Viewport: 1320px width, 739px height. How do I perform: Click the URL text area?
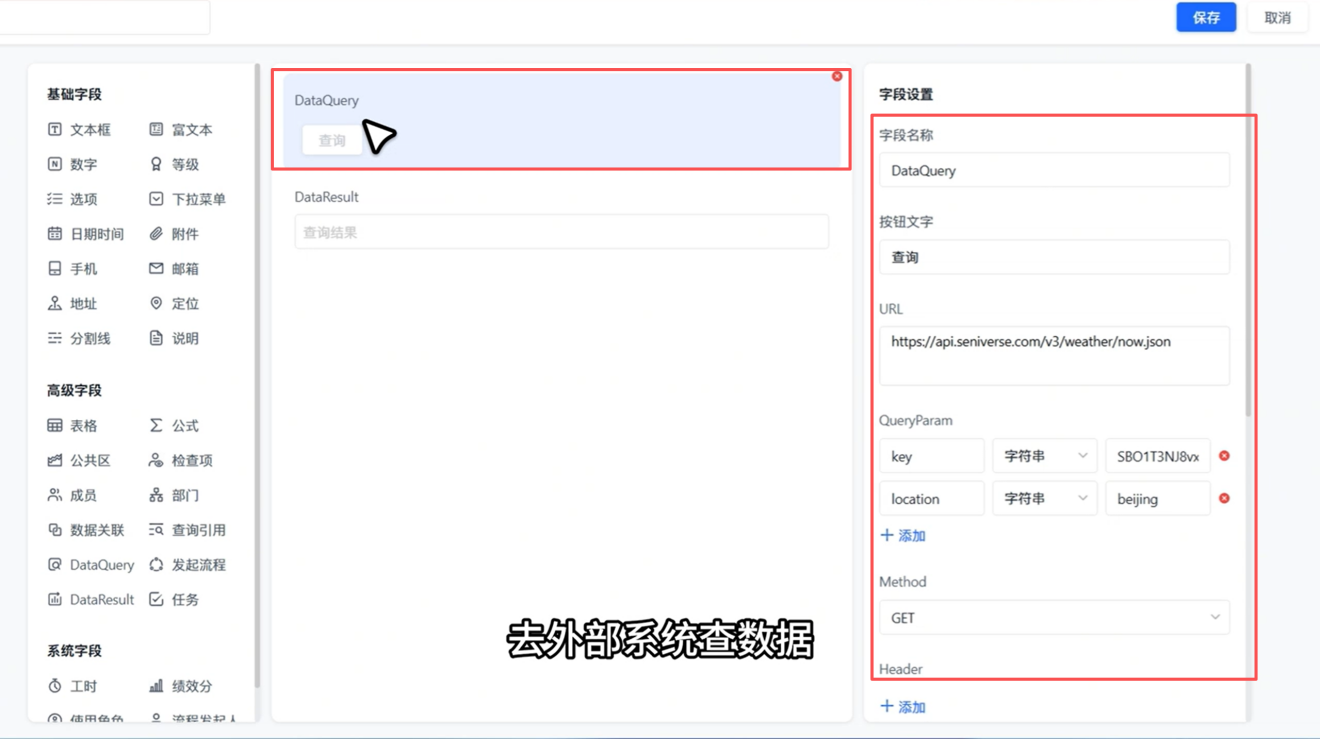tap(1054, 356)
